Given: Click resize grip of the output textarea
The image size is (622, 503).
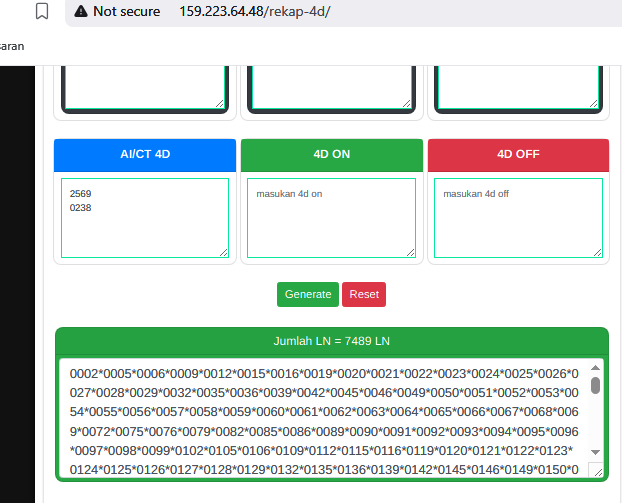Looking at the screenshot, I should coord(597,470).
